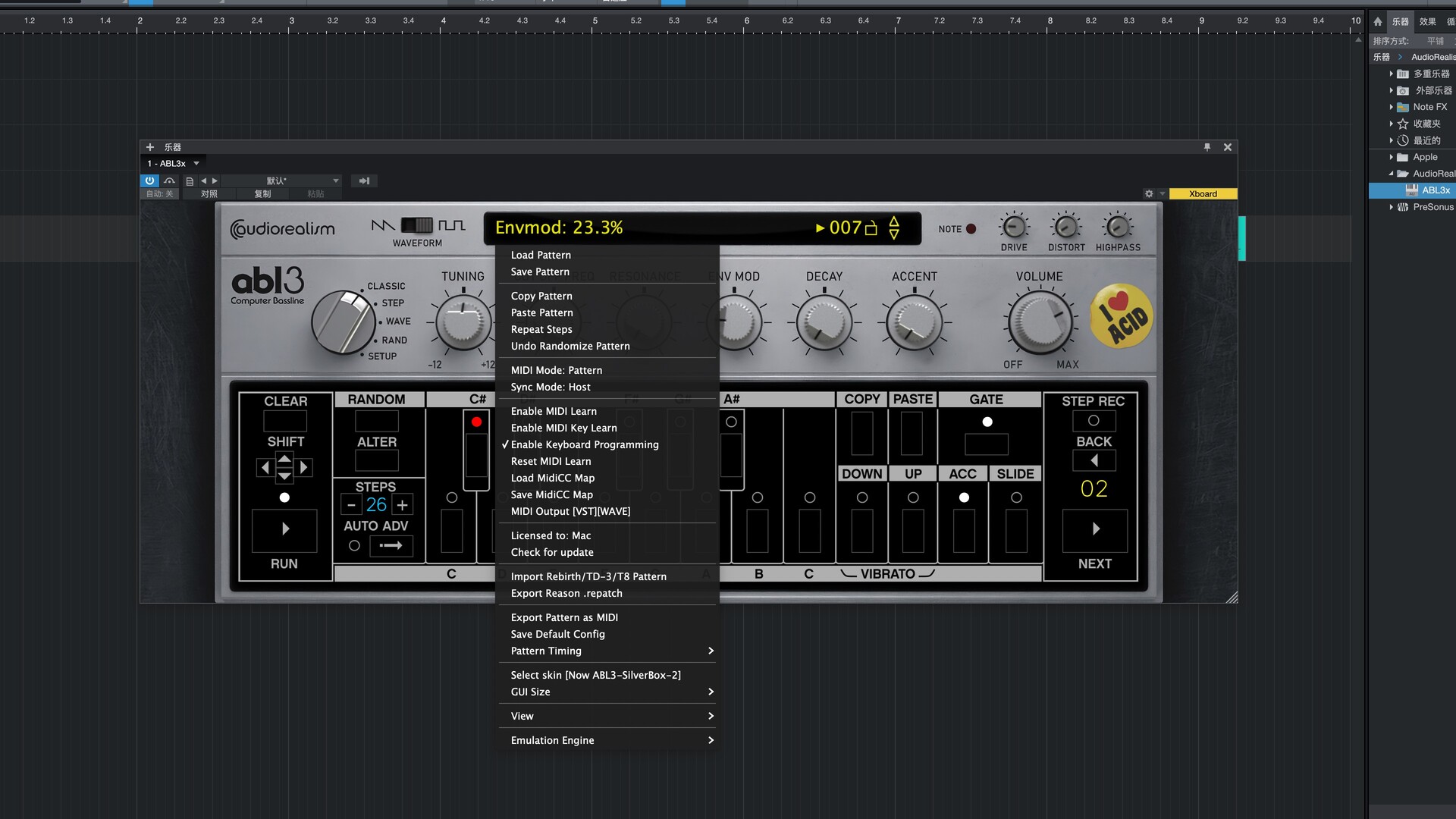Toggle the AUTO ADV radio circle
The height and width of the screenshot is (819, 1456).
pos(354,545)
